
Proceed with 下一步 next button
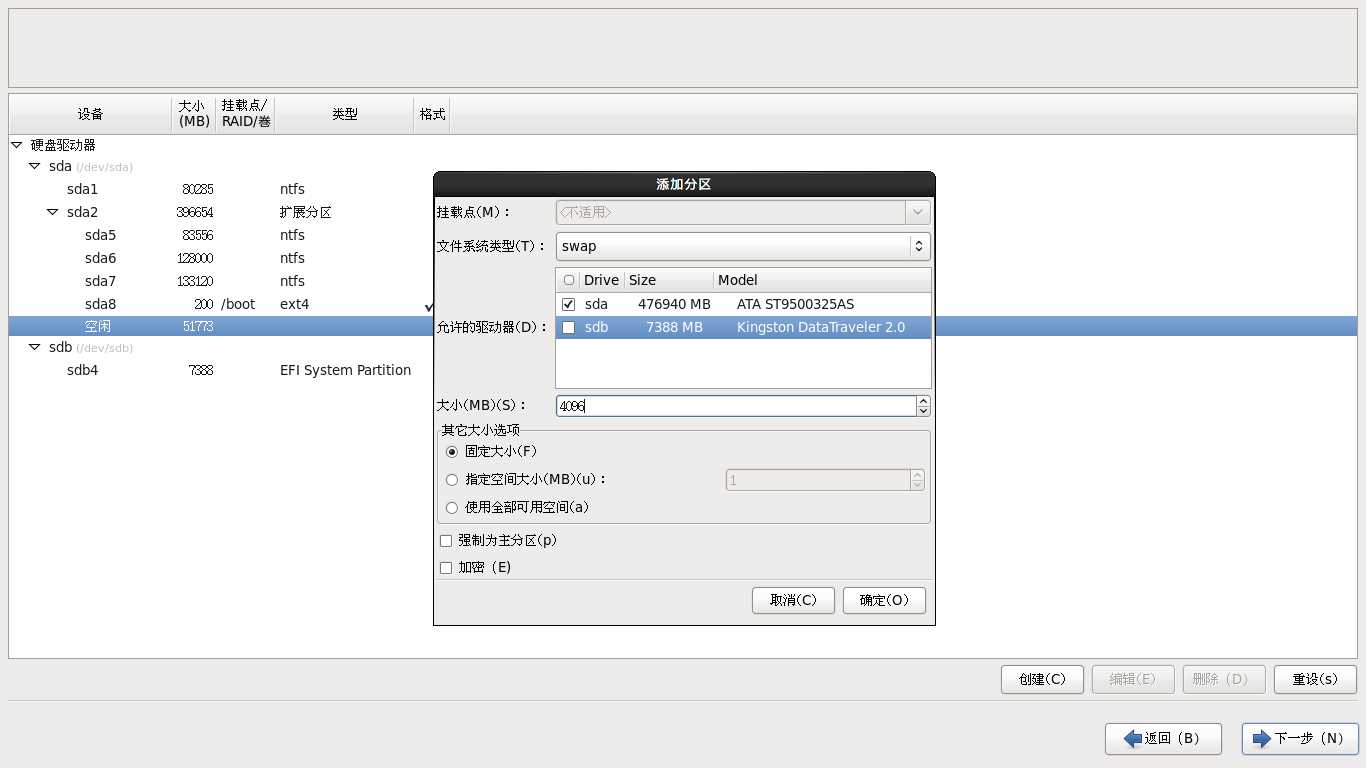(x=1300, y=738)
